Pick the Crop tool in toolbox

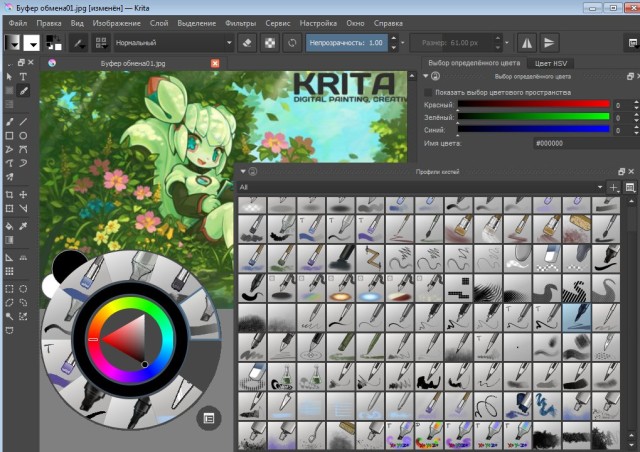click(9, 194)
